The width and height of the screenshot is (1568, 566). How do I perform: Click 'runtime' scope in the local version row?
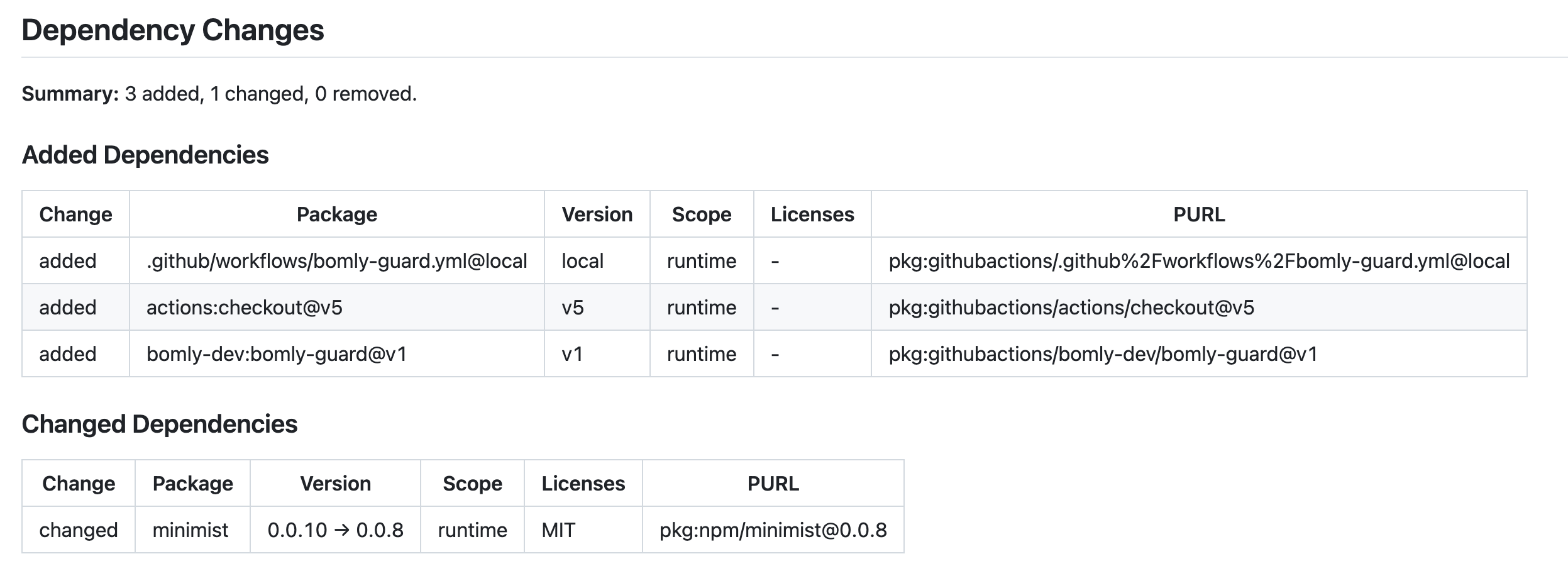[702, 261]
